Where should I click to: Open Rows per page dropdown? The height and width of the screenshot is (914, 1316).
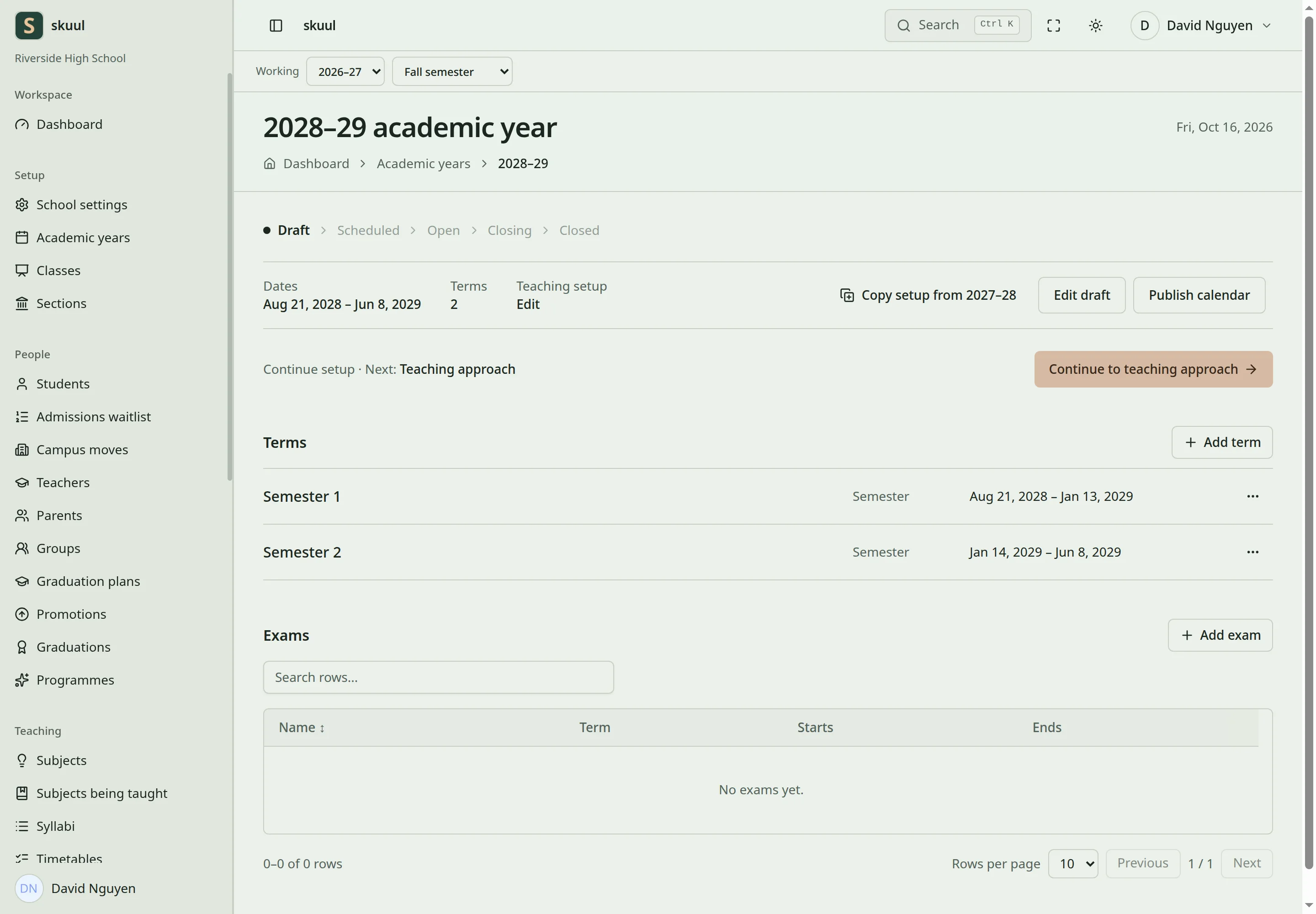pyautogui.click(x=1072, y=864)
